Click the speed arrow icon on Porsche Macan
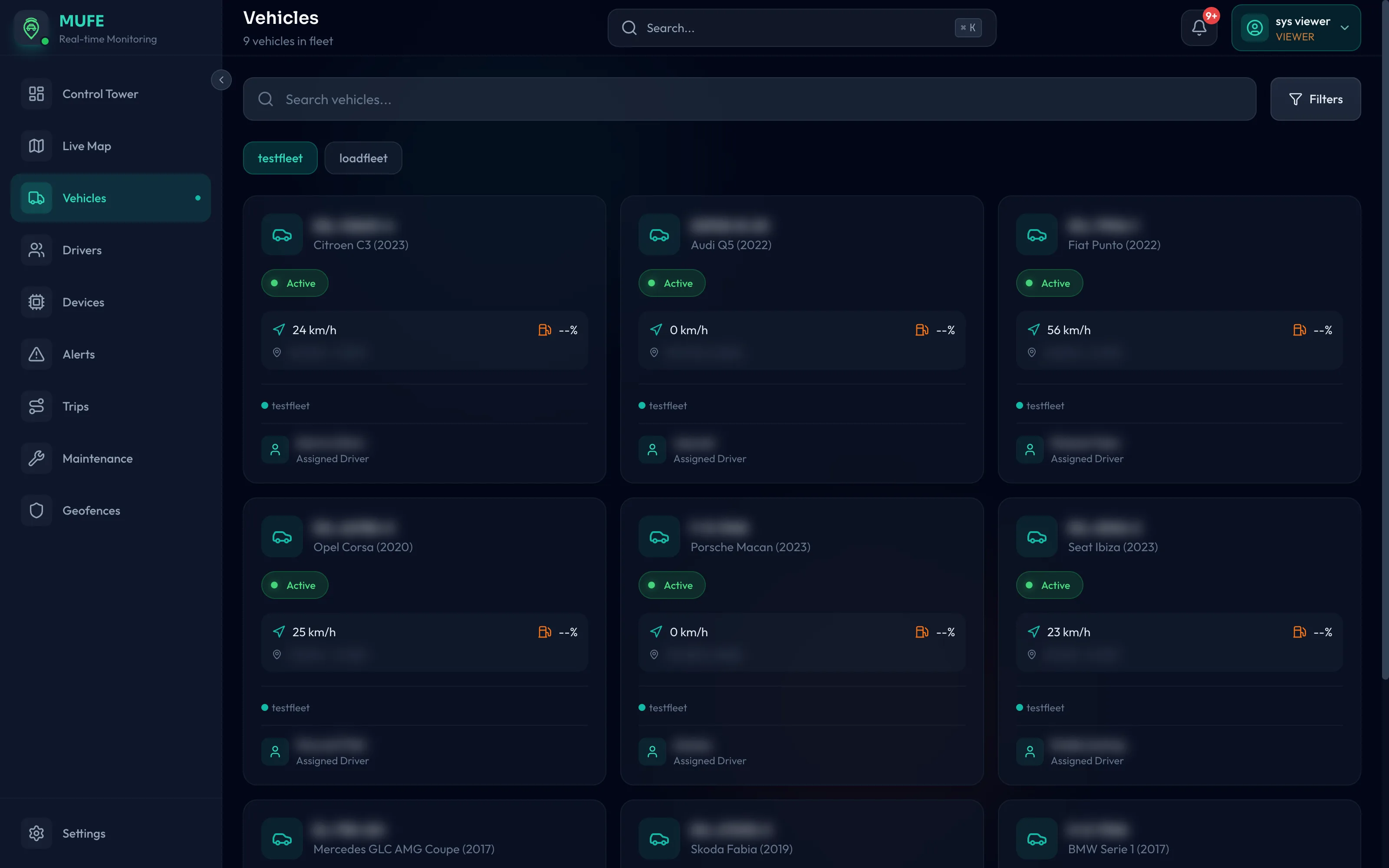 pos(656,632)
